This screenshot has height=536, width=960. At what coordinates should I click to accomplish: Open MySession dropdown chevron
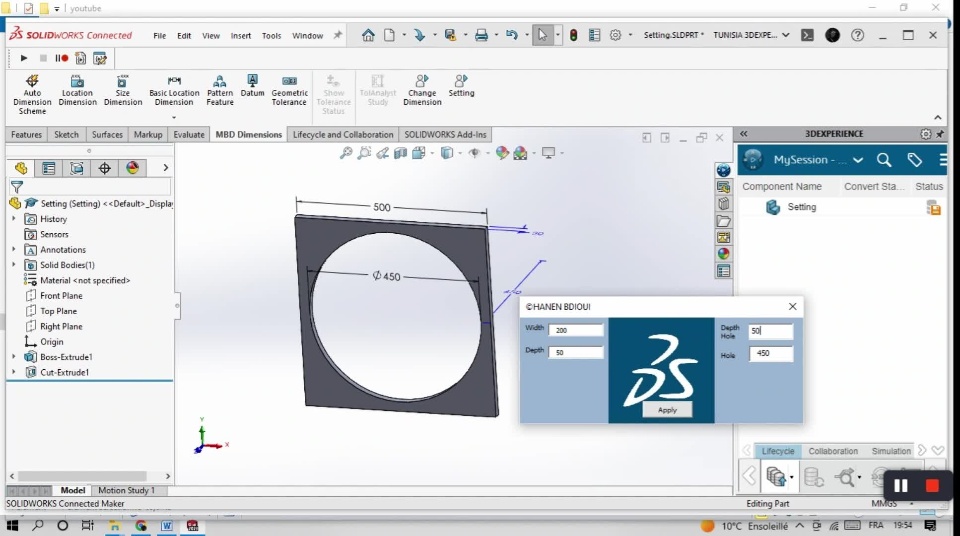pos(858,160)
